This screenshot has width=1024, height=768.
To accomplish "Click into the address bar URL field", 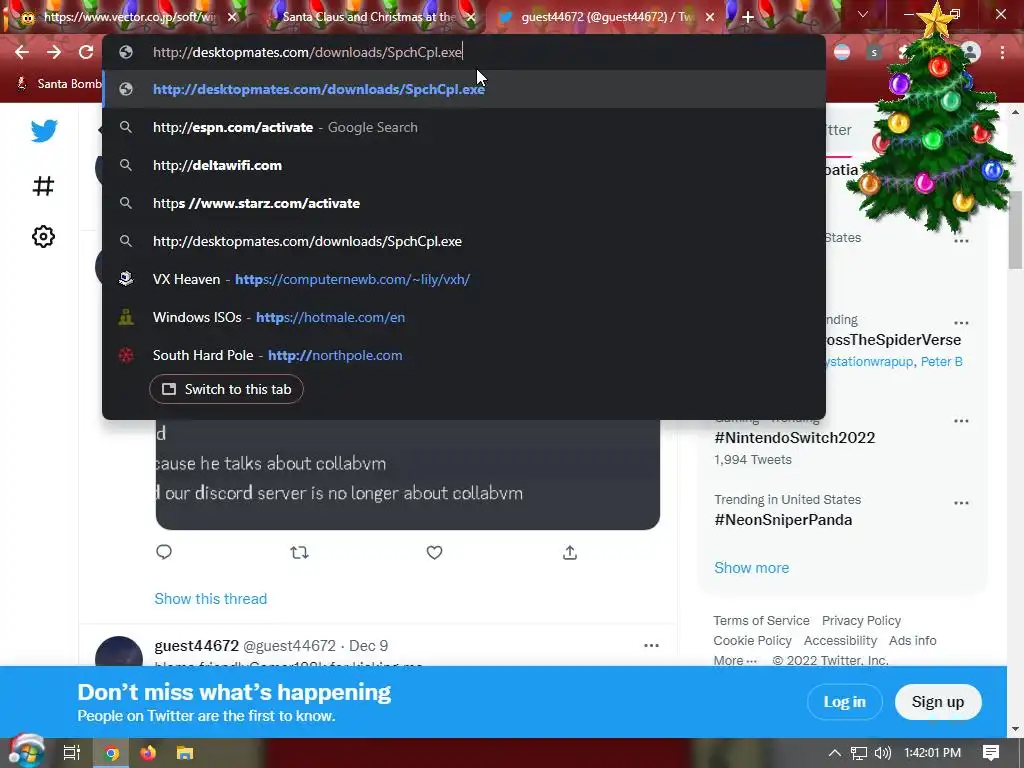I will (464, 52).
